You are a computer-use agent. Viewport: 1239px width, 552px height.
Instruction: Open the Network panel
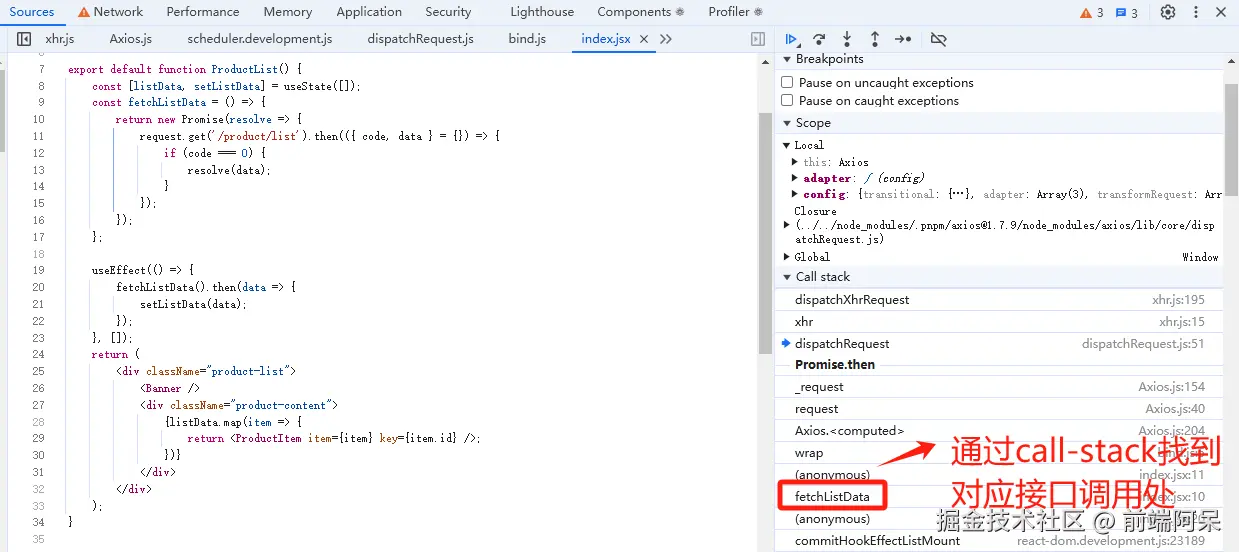pos(110,12)
